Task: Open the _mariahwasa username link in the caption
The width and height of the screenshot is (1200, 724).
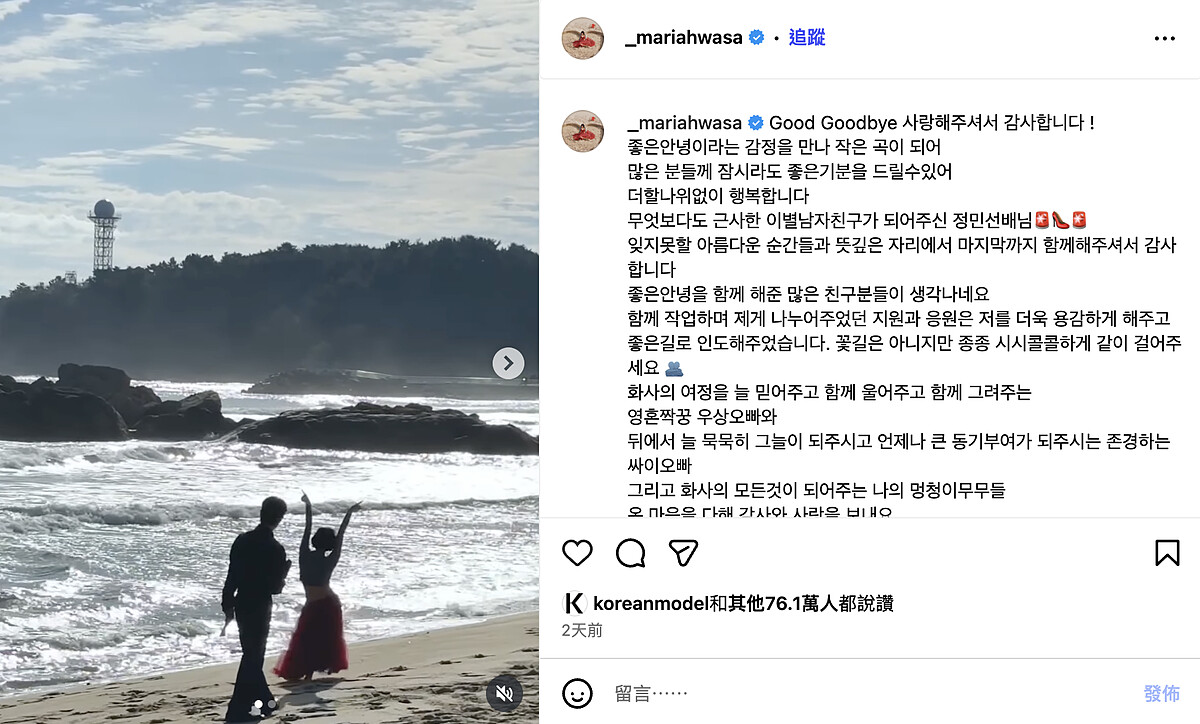Action: [684, 124]
